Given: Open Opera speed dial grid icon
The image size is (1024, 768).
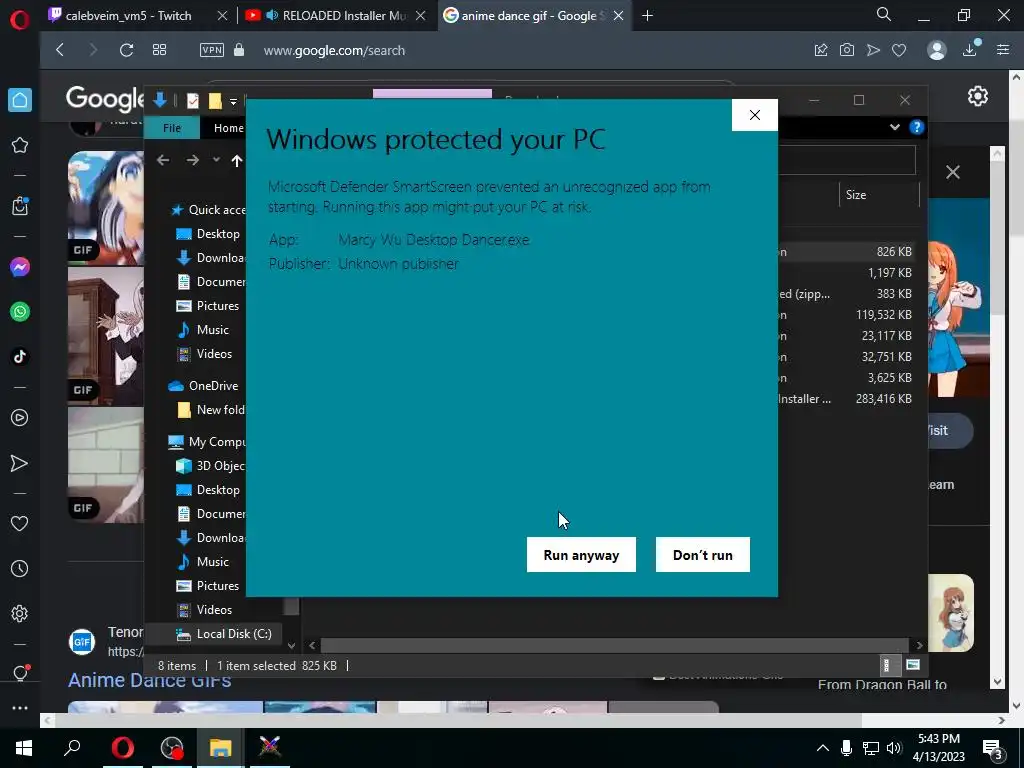Looking at the screenshot, I should 159,50.
